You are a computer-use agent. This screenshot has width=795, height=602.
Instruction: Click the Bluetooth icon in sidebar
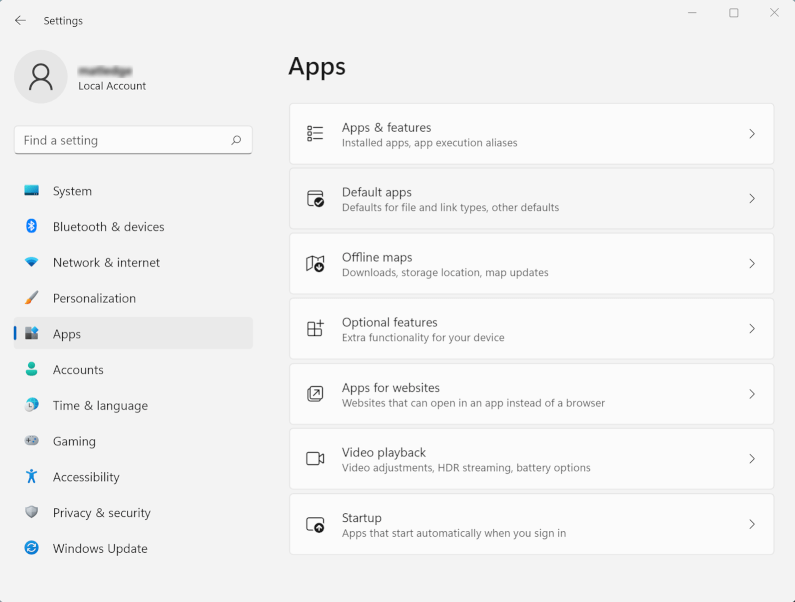31,226
